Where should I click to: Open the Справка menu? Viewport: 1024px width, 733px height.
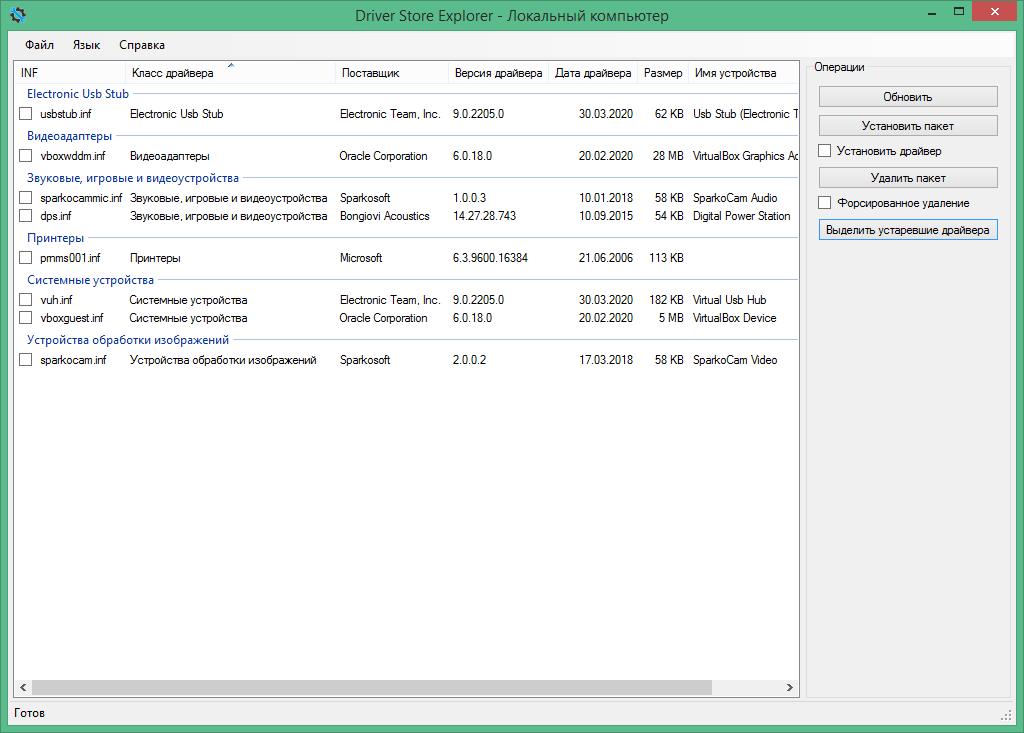point(142,45)
